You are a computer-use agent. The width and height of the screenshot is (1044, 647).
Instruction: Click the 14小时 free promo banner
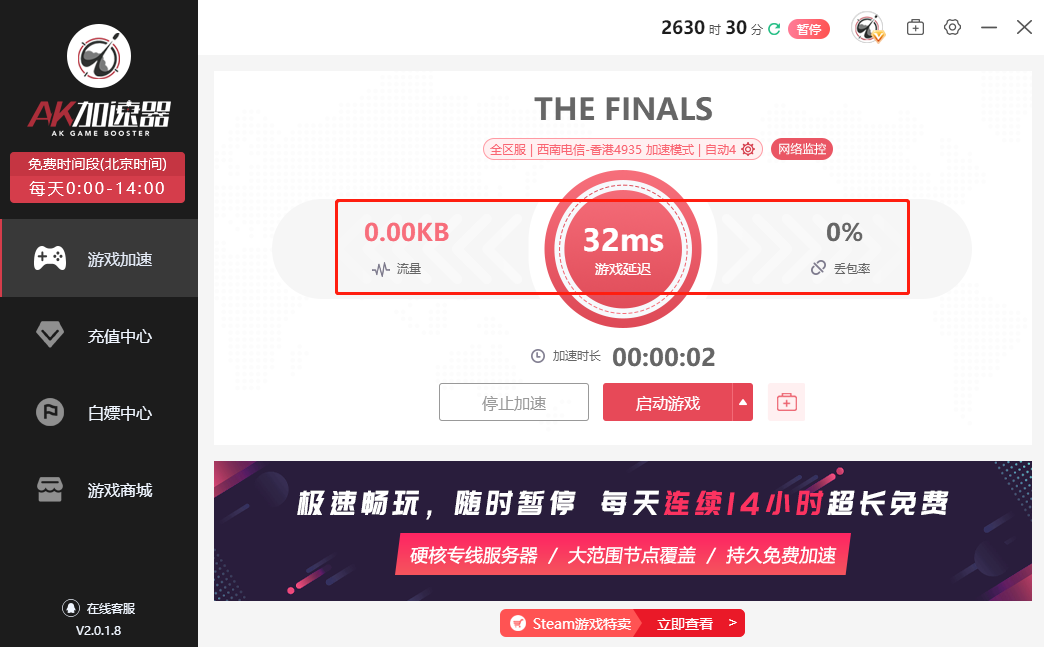pyautogui.click(x=623, y=531)
